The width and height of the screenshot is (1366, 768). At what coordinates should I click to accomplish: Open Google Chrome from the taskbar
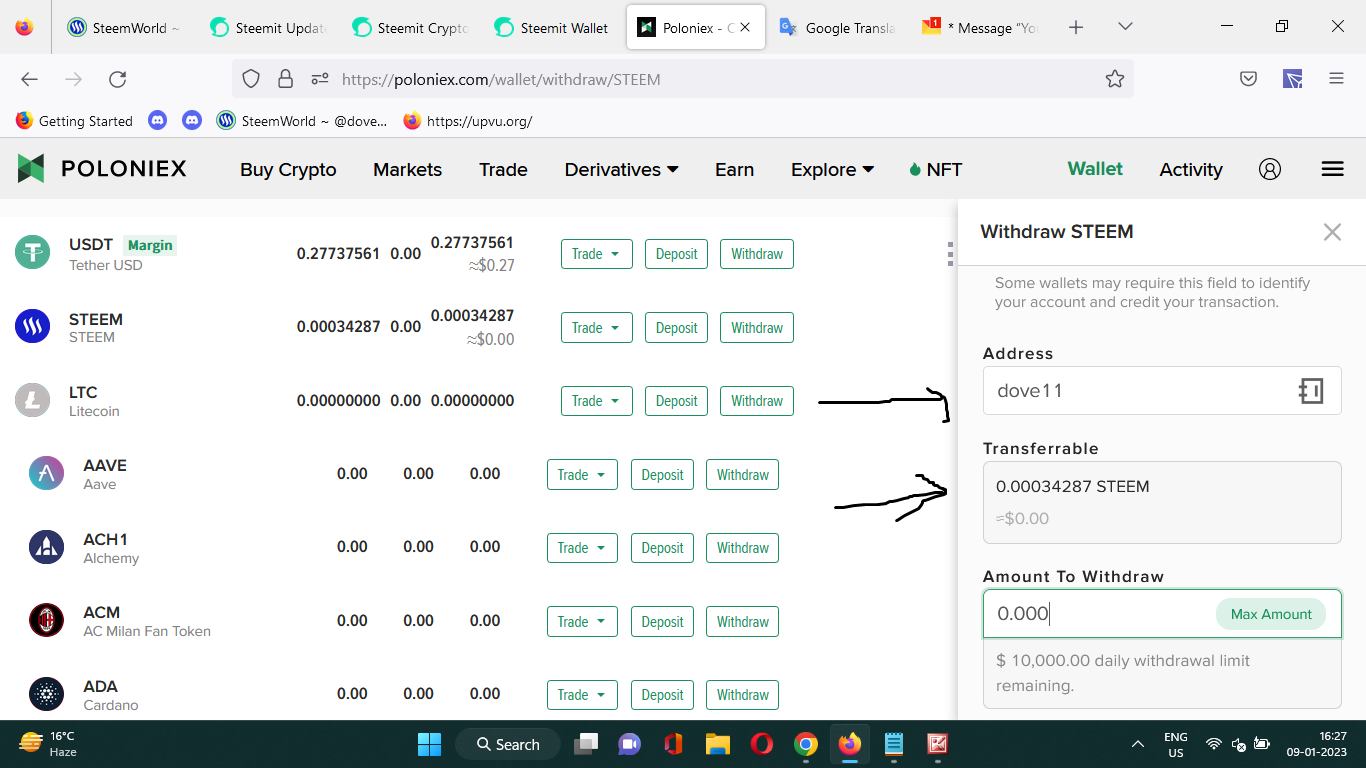pos(806,744)
